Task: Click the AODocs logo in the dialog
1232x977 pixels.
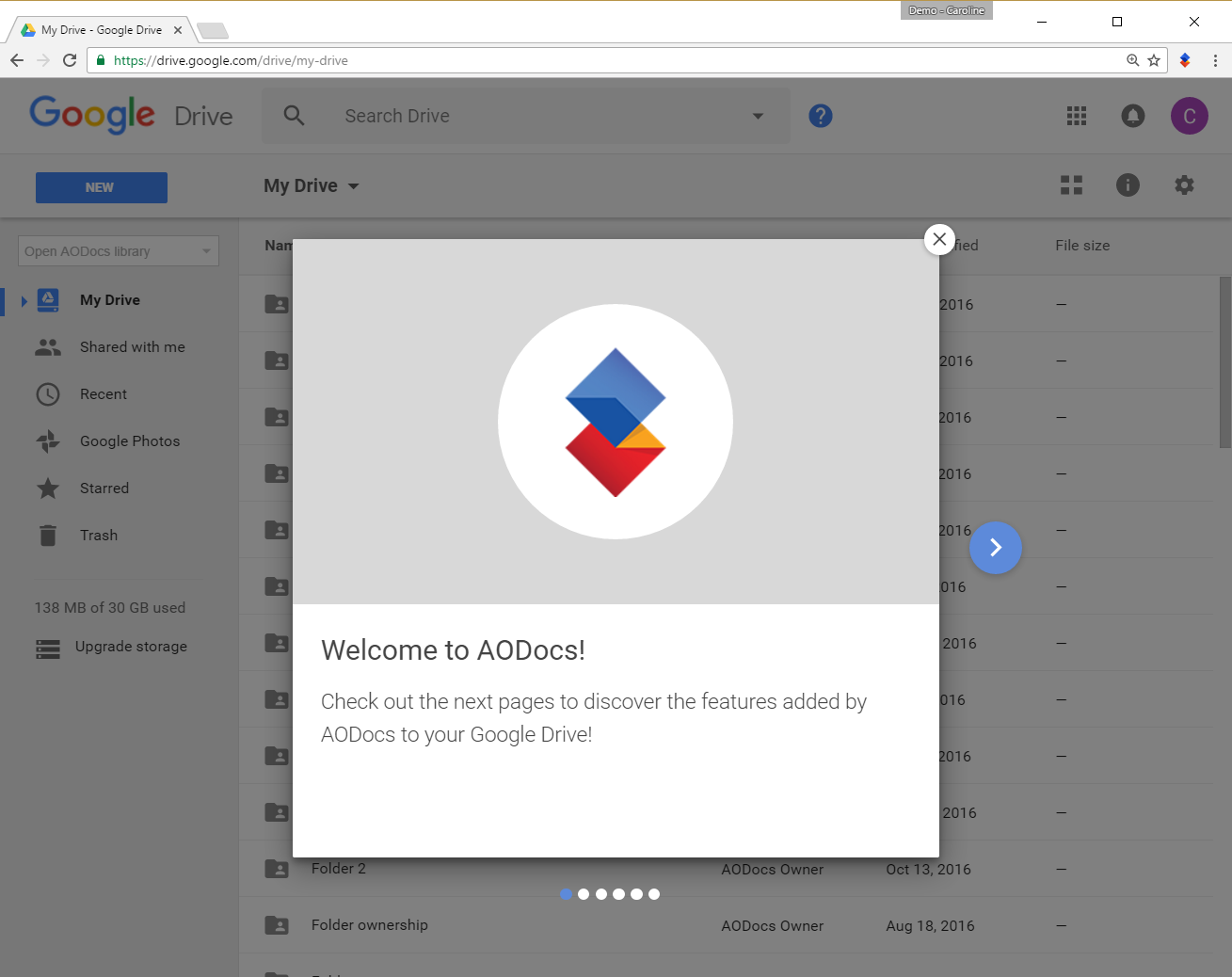Action: [616, 422]
